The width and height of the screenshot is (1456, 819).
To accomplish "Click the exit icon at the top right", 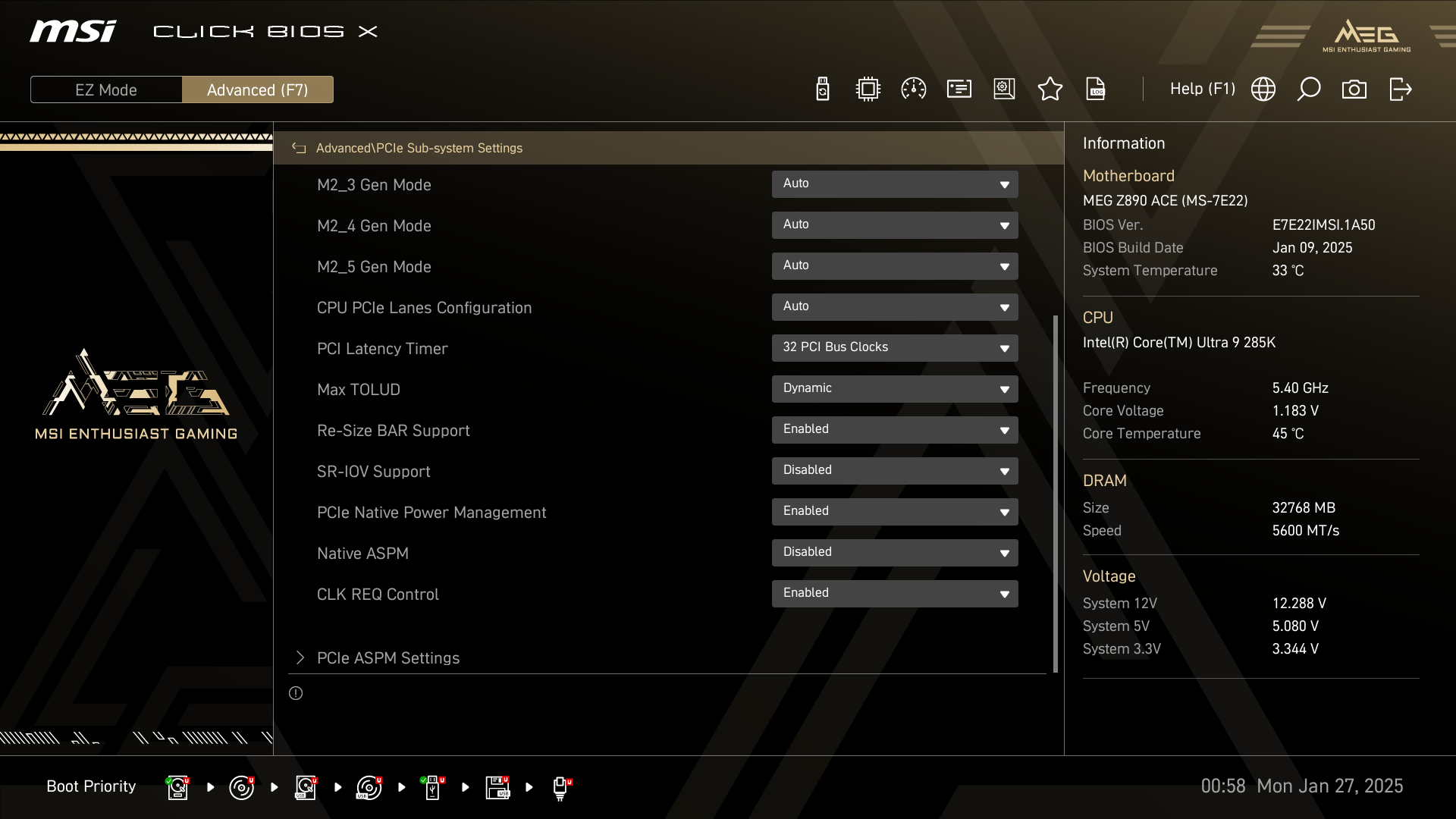I will pos(1400,89).
